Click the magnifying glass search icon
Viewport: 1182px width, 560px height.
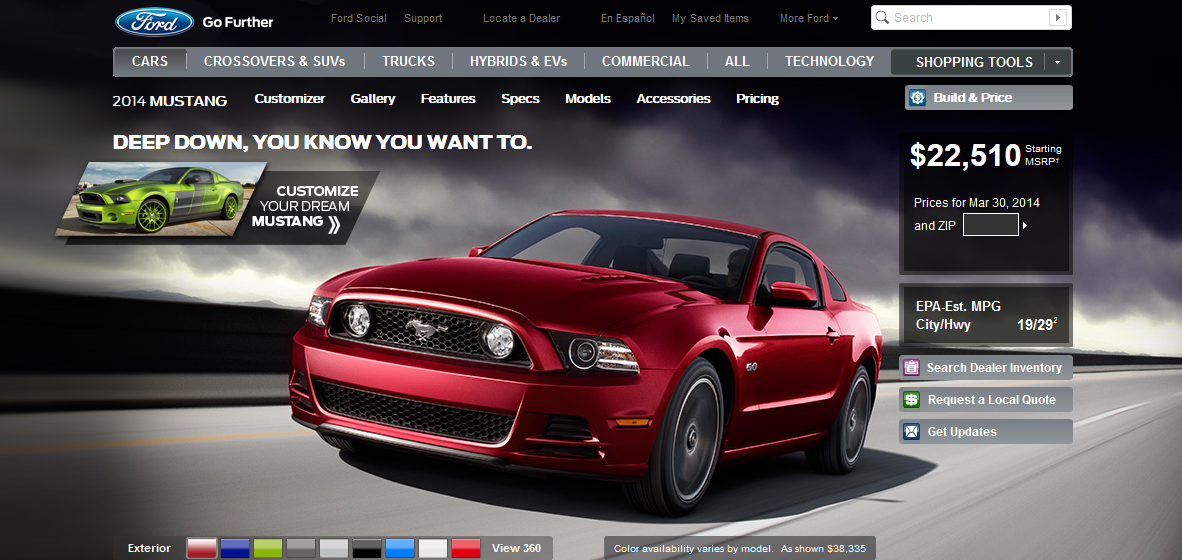coord(882,18)
